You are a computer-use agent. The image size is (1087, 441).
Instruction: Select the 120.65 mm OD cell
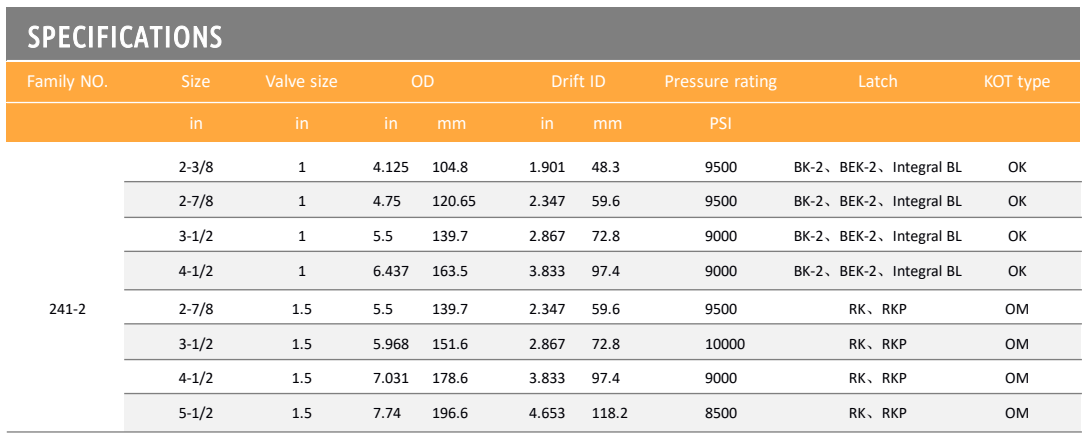(454, 202)
